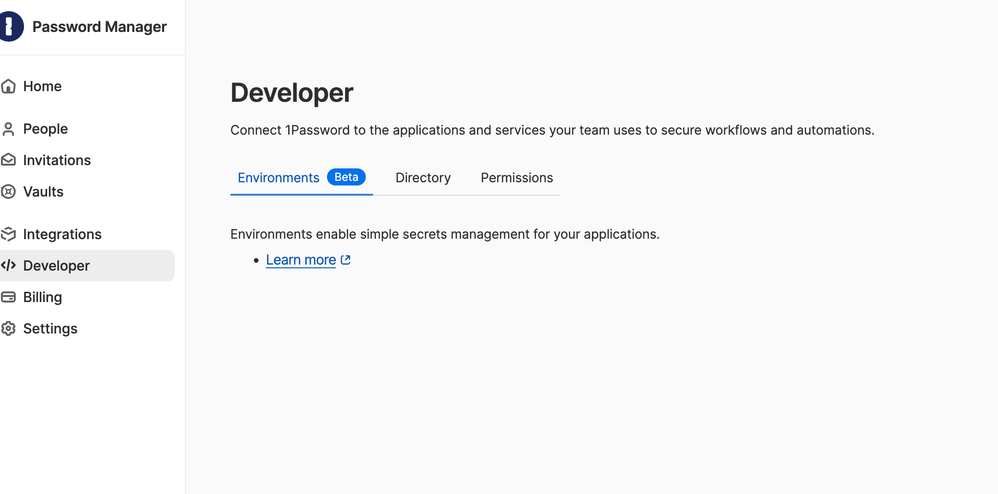Click the People person icon

coord(9,129)
